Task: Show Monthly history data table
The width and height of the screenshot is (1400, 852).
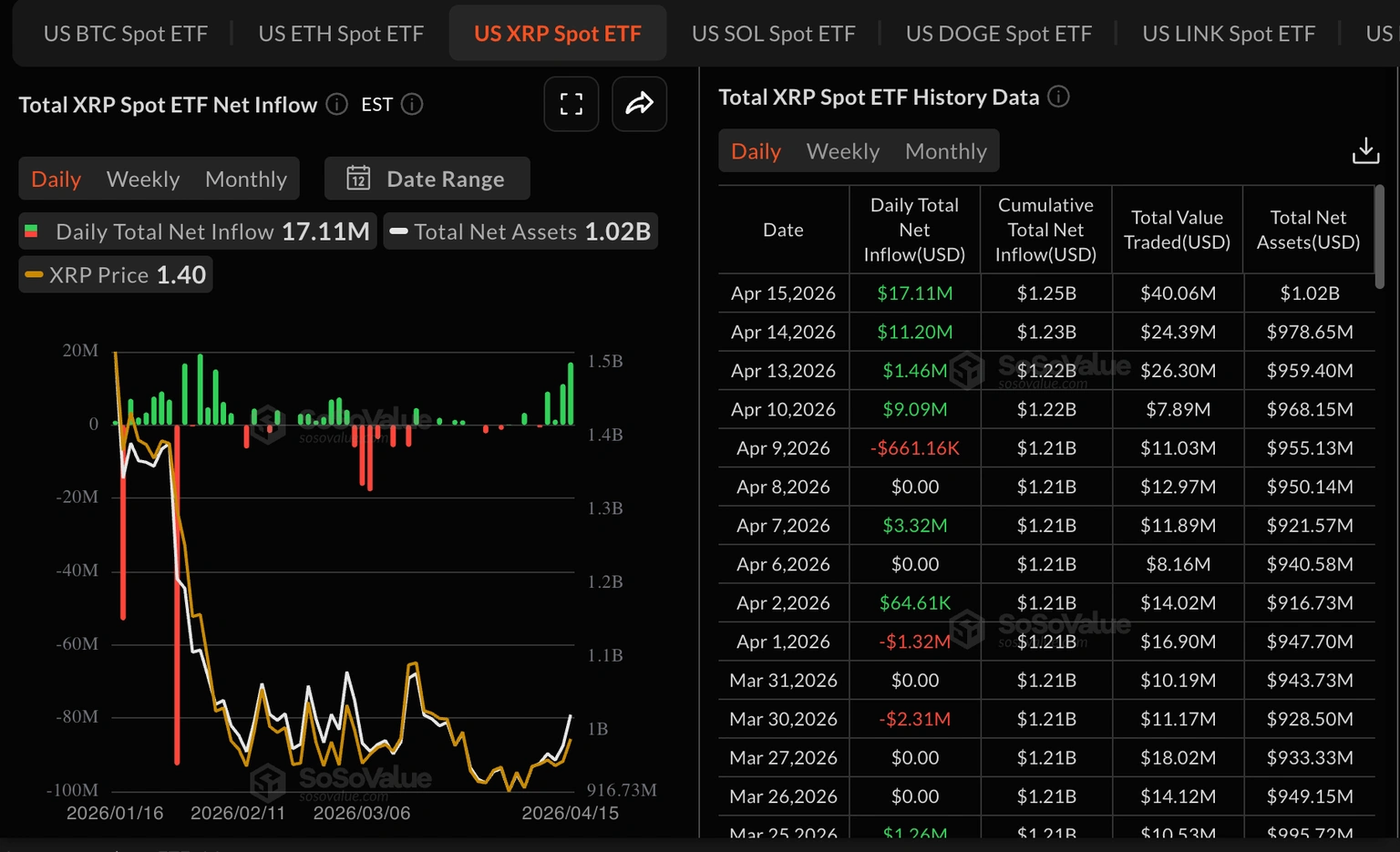Action: pyautogui.click(x=946, y=150)
